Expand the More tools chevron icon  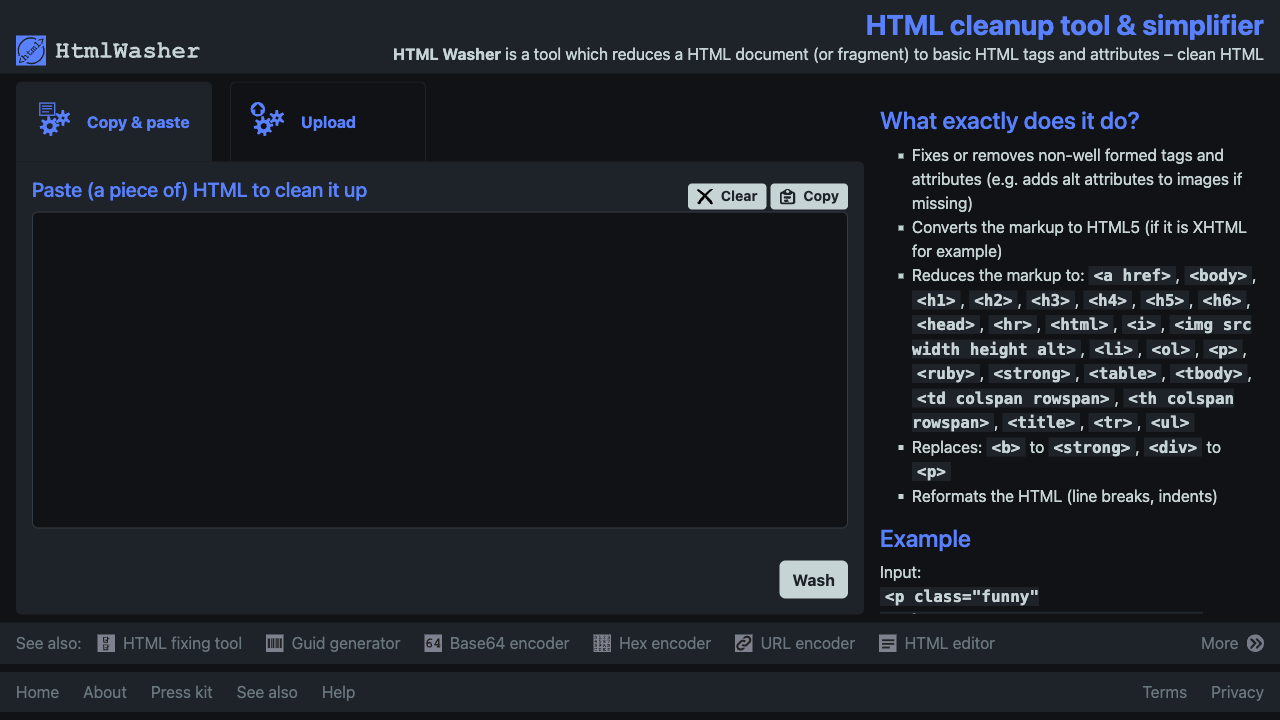click(1256, 643)
